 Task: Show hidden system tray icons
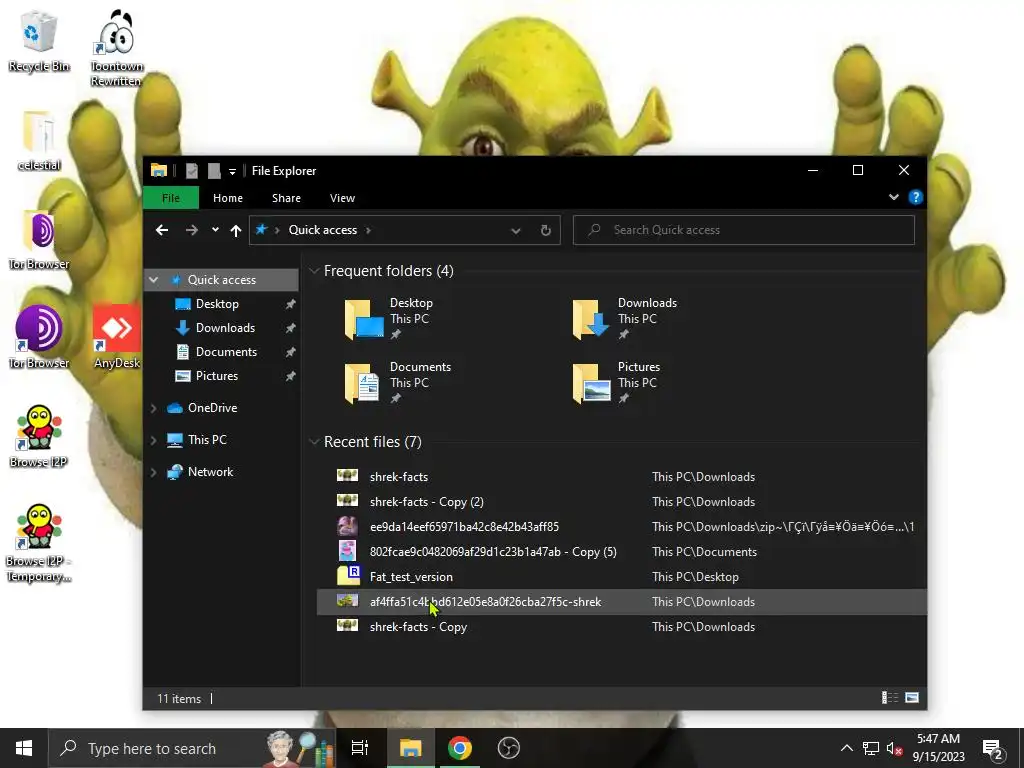point(846,748)
